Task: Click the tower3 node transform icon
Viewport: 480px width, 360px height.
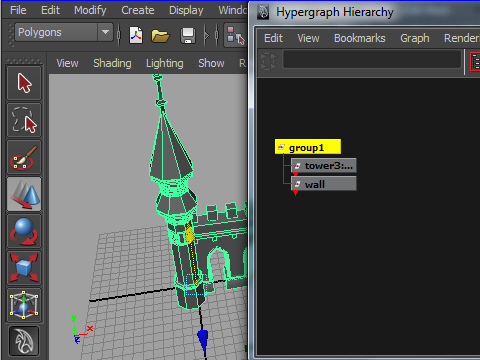Action: click(x=297, y=166)
